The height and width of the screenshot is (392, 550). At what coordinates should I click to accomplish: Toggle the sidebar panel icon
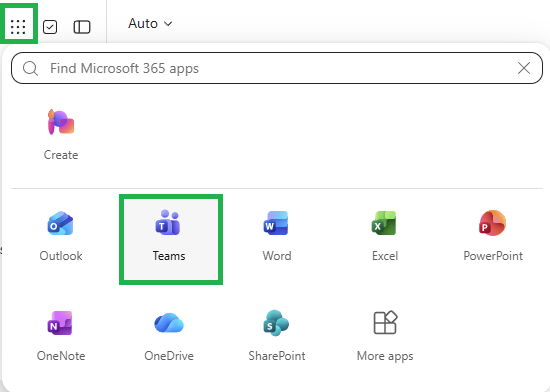click(x=82, y=27)
